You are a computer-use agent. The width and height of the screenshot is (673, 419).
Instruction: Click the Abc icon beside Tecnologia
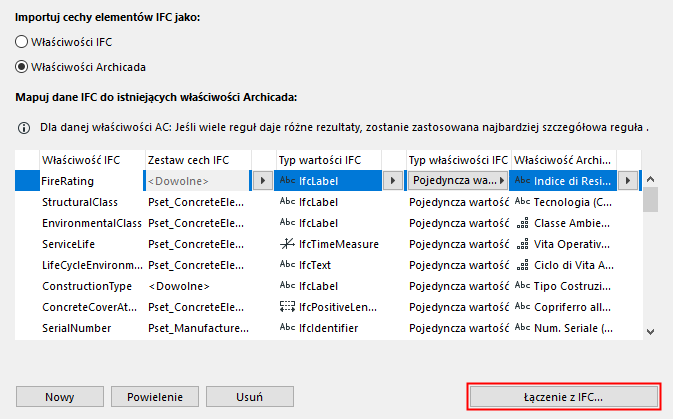521,202
